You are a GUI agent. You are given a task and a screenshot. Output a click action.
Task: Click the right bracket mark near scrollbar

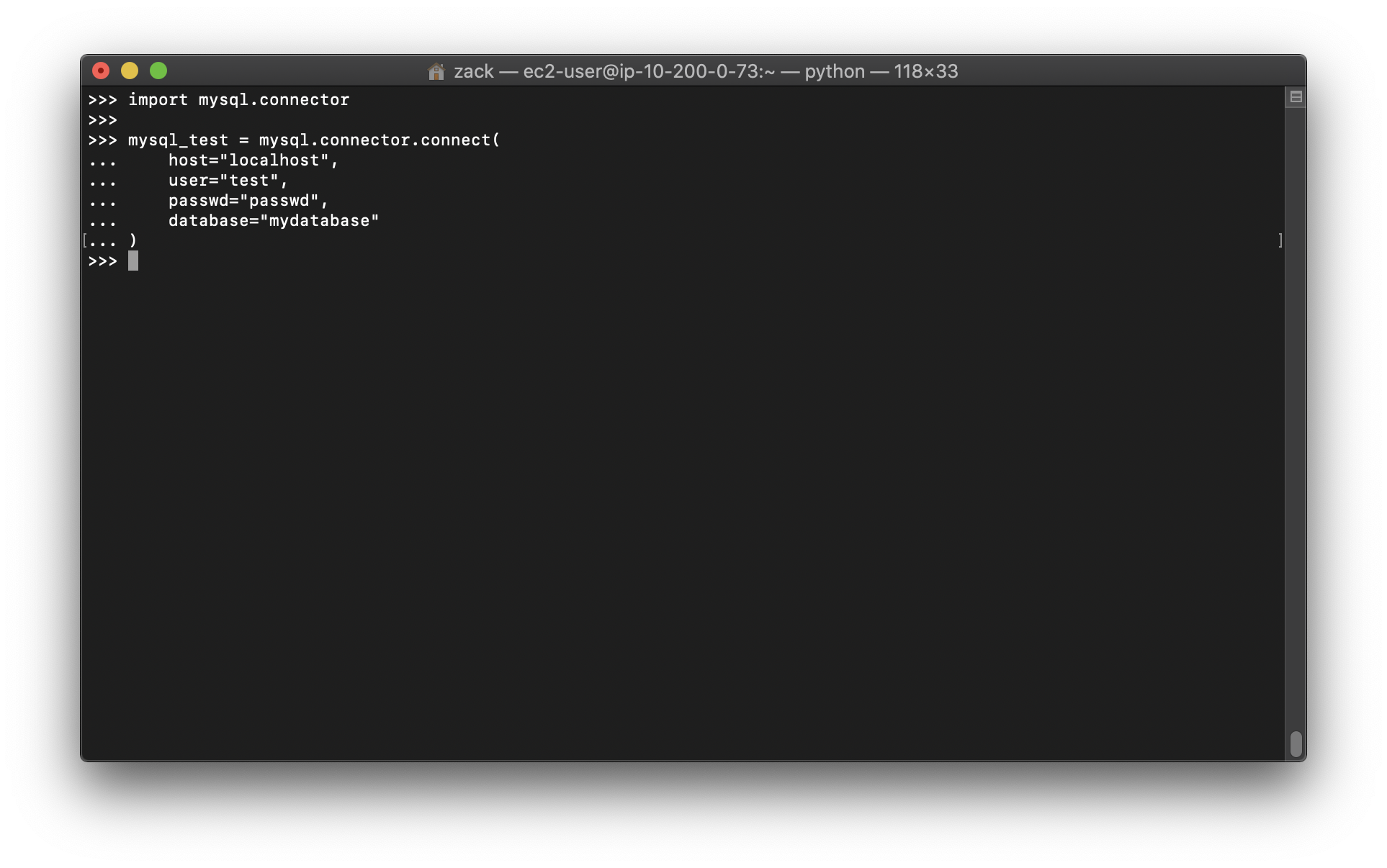point(1280,240)
